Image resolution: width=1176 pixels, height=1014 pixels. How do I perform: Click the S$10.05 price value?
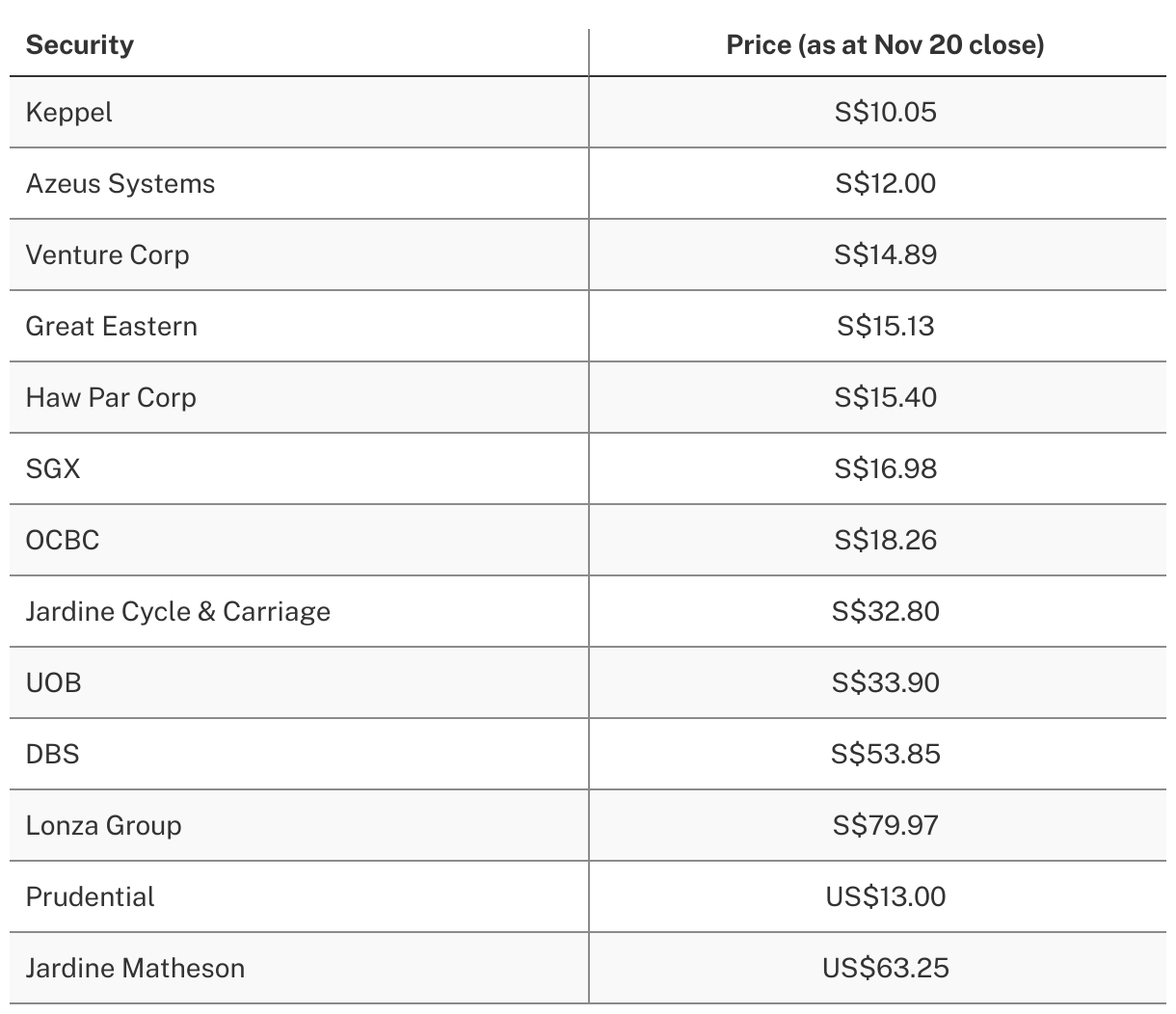click(885, 113)
